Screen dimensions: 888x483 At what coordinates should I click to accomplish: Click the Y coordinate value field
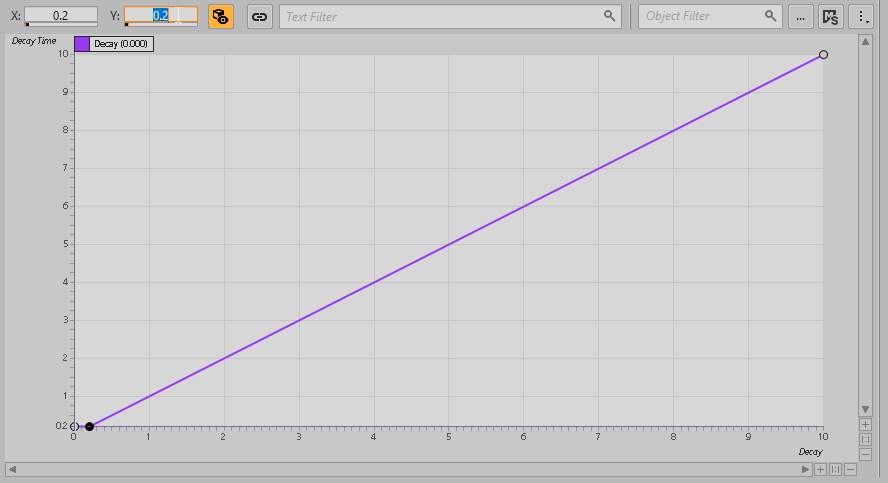pyautogui.click(x=160, y=16)
